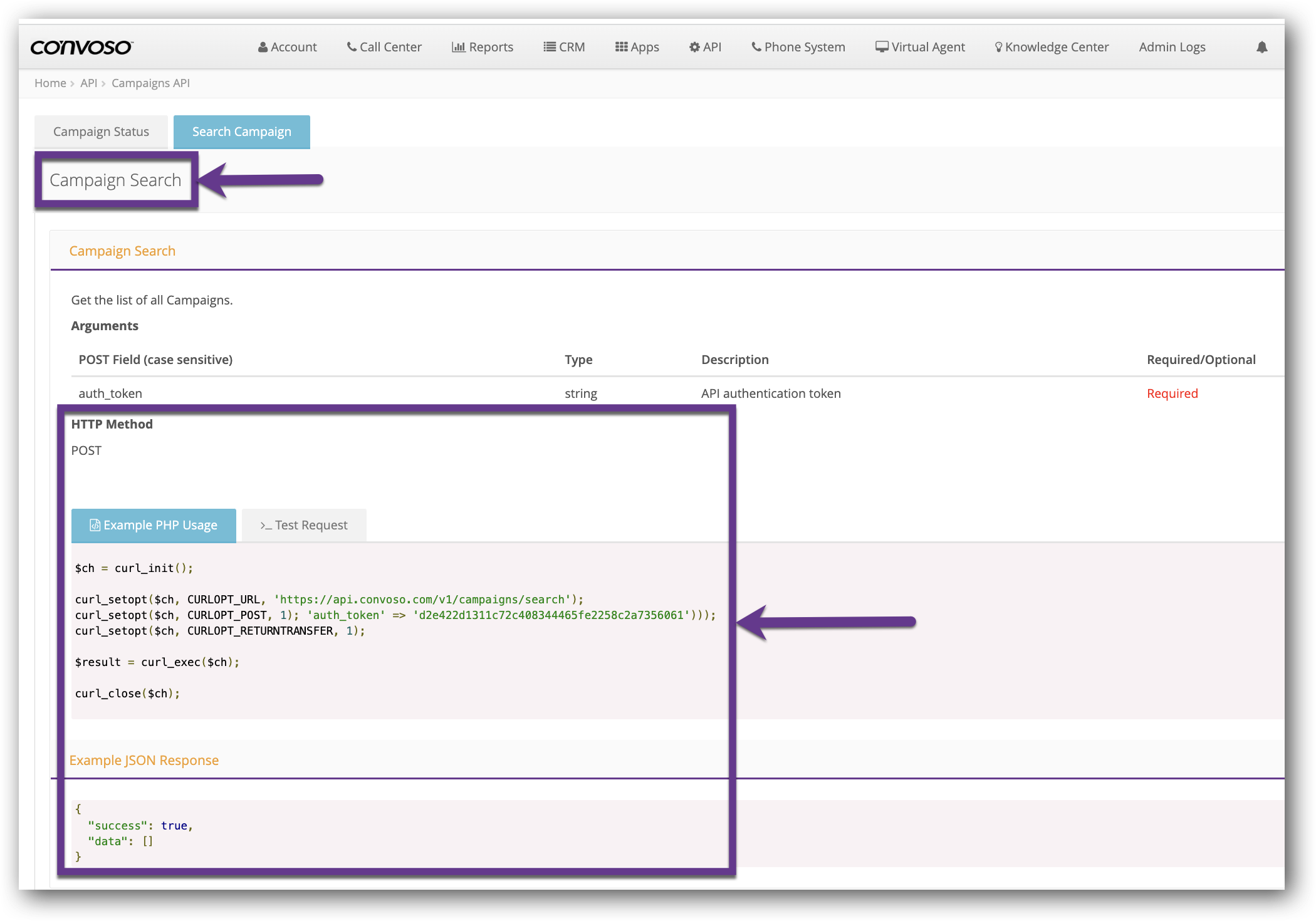
Task: Click the orange Campaign Search section header
Action: 122,251
